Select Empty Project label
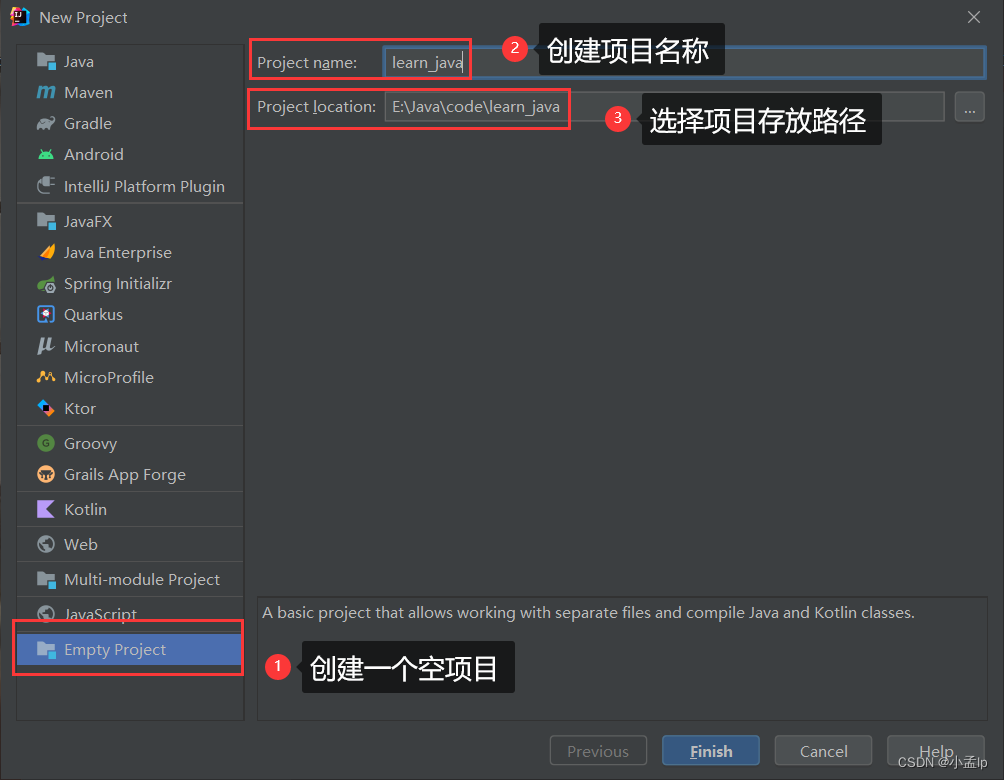 pyautogui.click(x=115, y=649)
